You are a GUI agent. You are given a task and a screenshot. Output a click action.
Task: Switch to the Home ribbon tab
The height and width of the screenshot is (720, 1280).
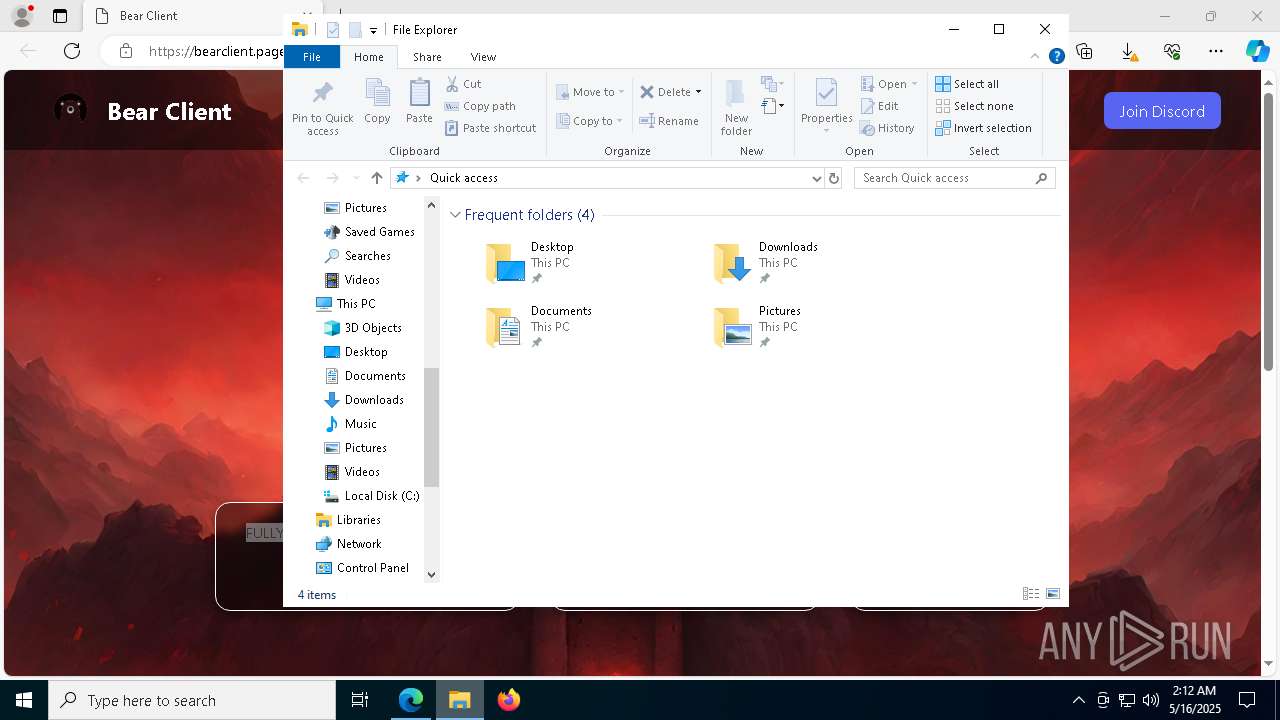[x=368, y=57]
